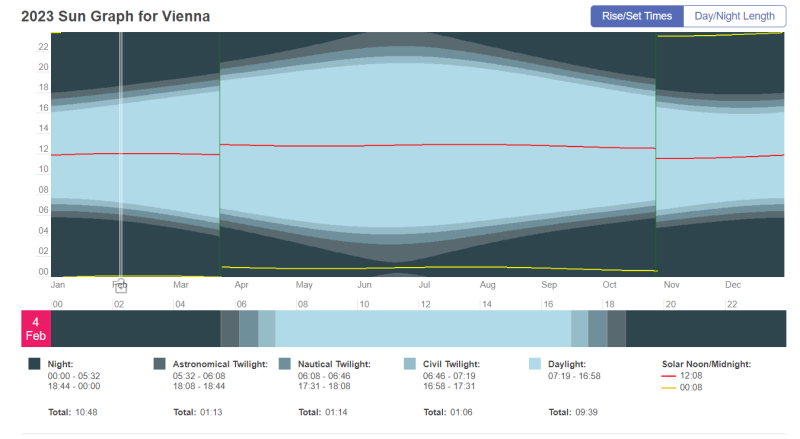This screenshot has height=439, width=800.
Task: Click the solar midnight time 00:08
Action: 691,387
